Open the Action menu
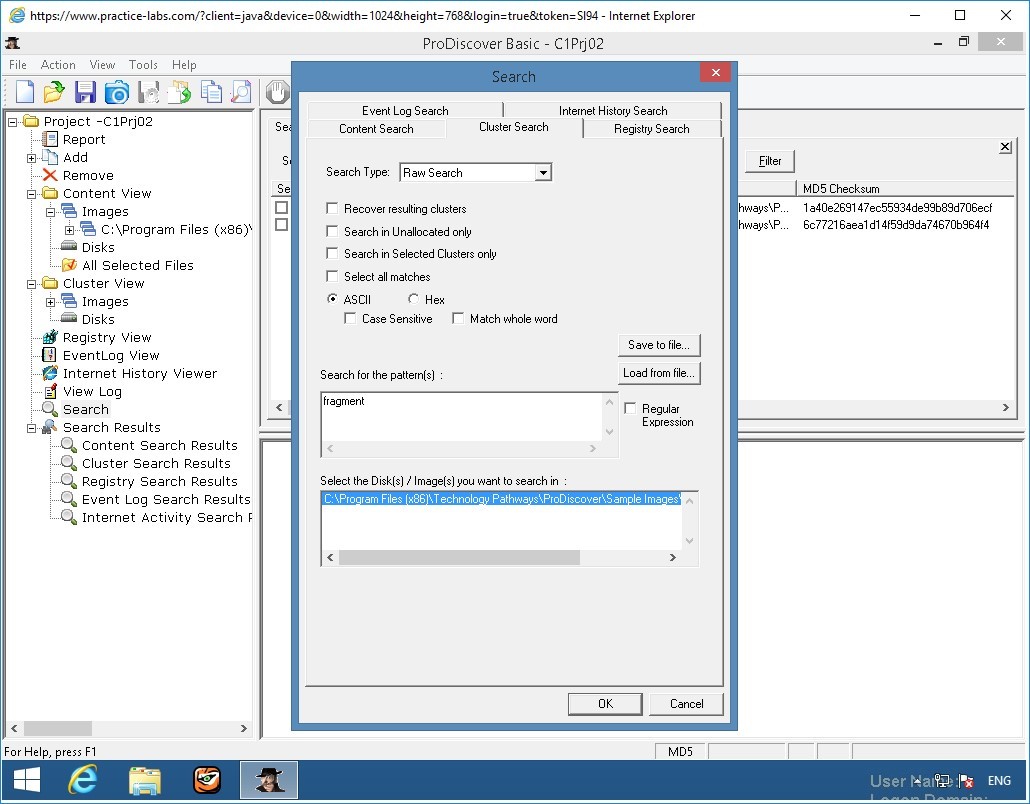The width and height of the screenshot is (1030, 804). coord(58,64)
